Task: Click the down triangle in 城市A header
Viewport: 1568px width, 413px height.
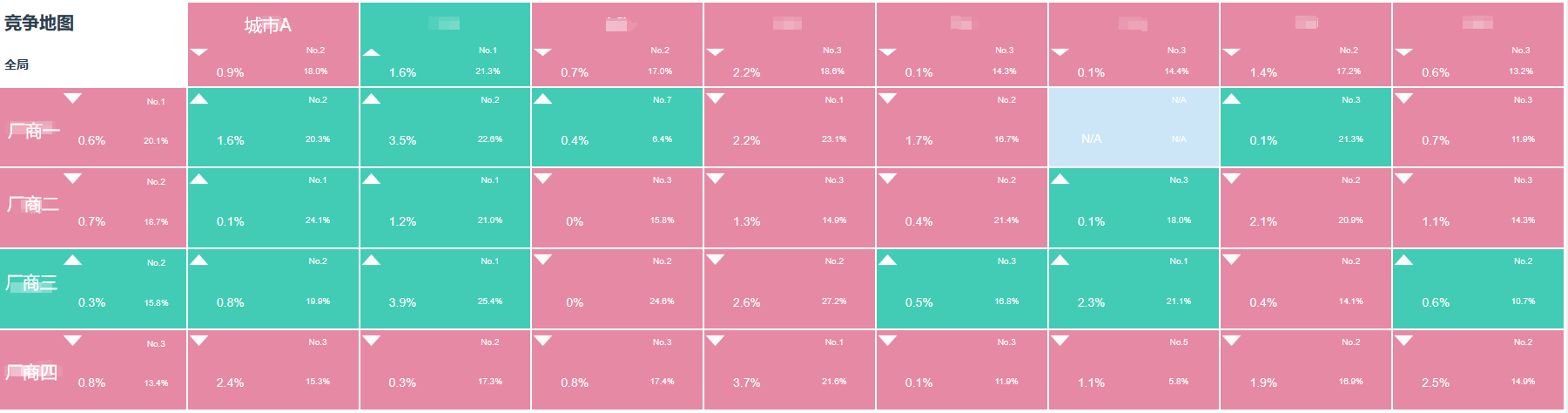Action: (x=199, y=52)
